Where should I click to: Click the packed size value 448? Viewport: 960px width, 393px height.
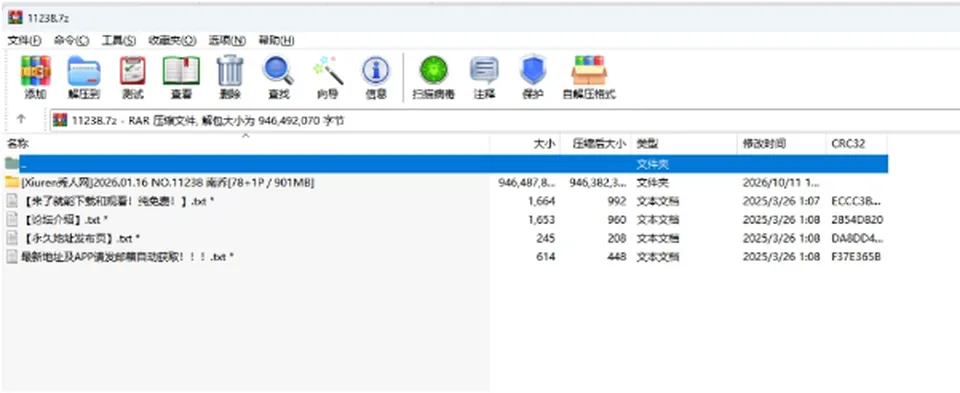click(617, 256)
